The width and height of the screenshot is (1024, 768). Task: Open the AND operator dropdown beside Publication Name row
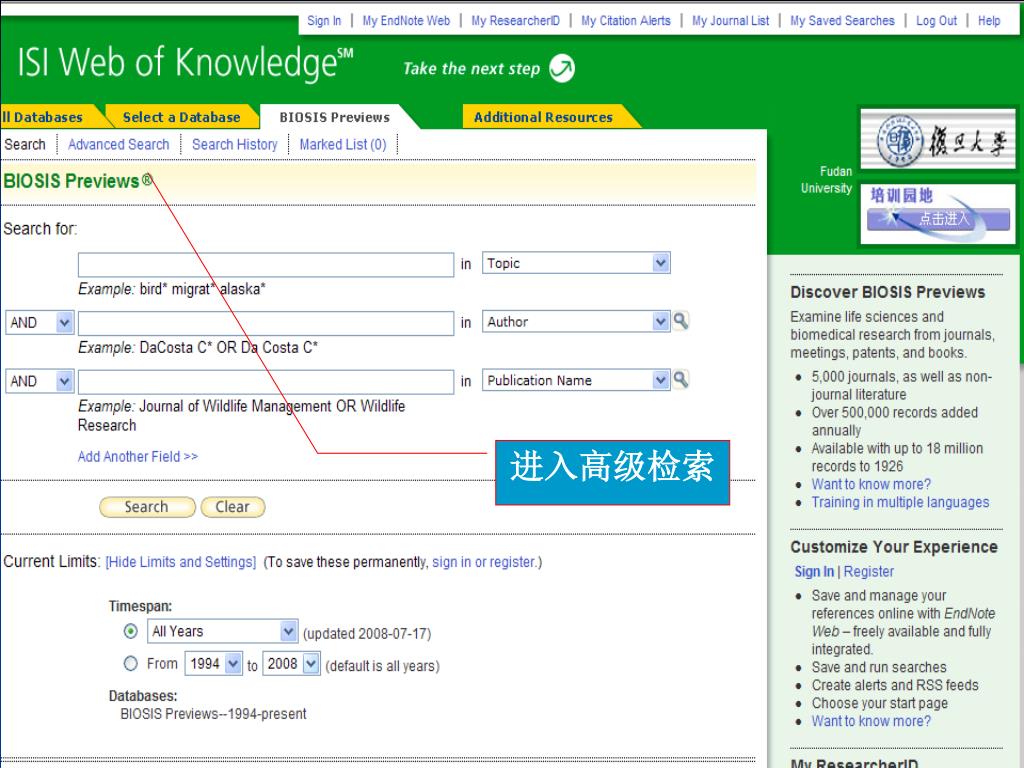(x=39, y=381)
